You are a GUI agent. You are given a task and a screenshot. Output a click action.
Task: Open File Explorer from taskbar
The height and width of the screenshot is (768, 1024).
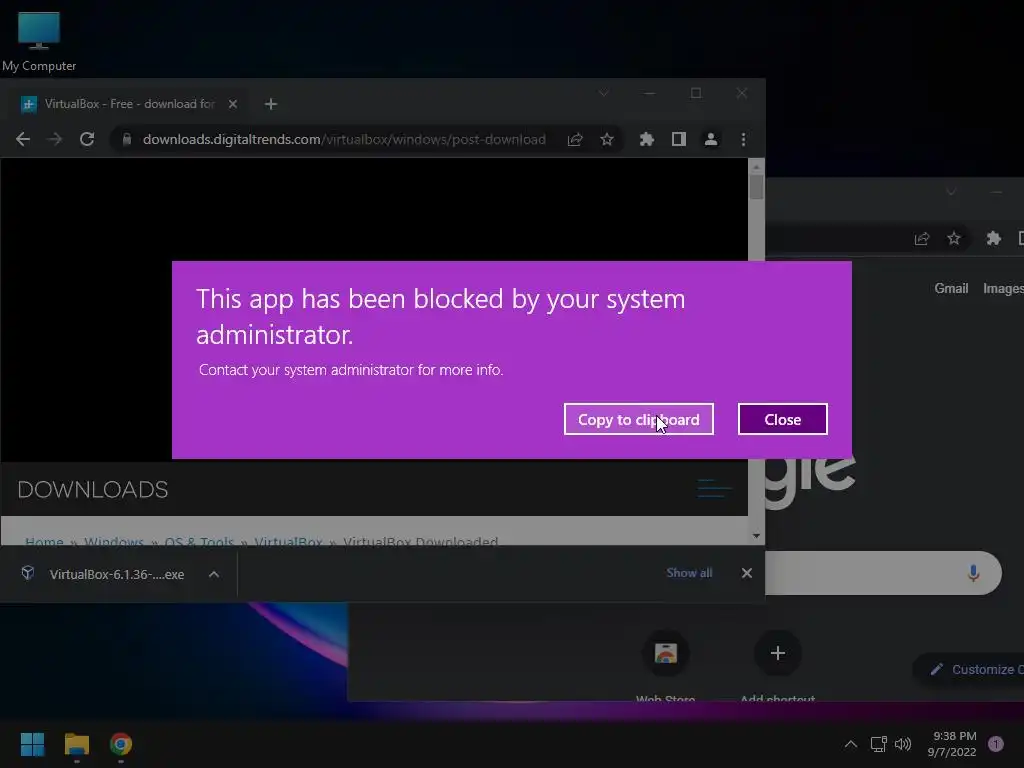pos(76,744)
